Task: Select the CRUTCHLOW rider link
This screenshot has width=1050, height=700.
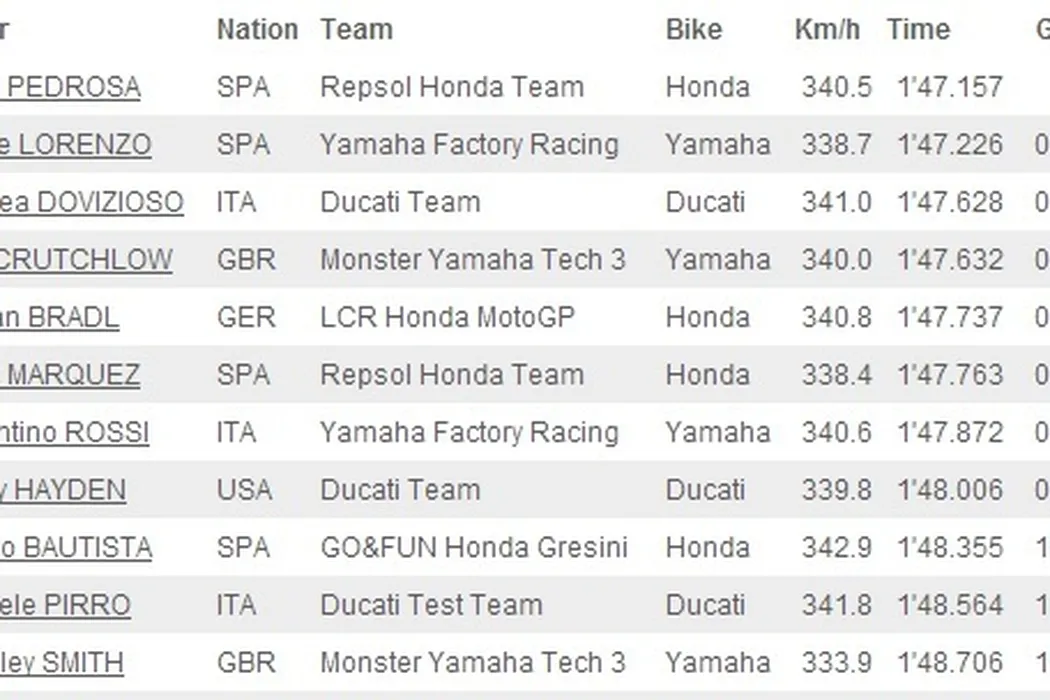Action: click(x=86, y=260)
